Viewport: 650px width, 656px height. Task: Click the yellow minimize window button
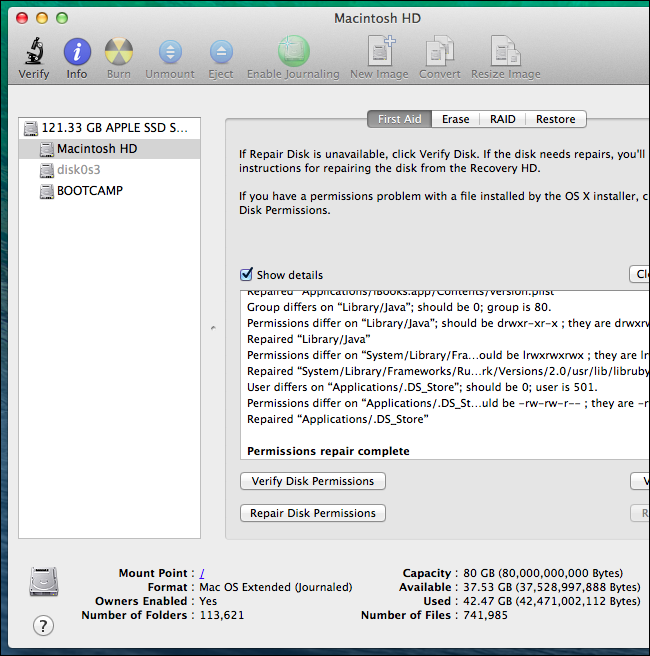point(42,18)
